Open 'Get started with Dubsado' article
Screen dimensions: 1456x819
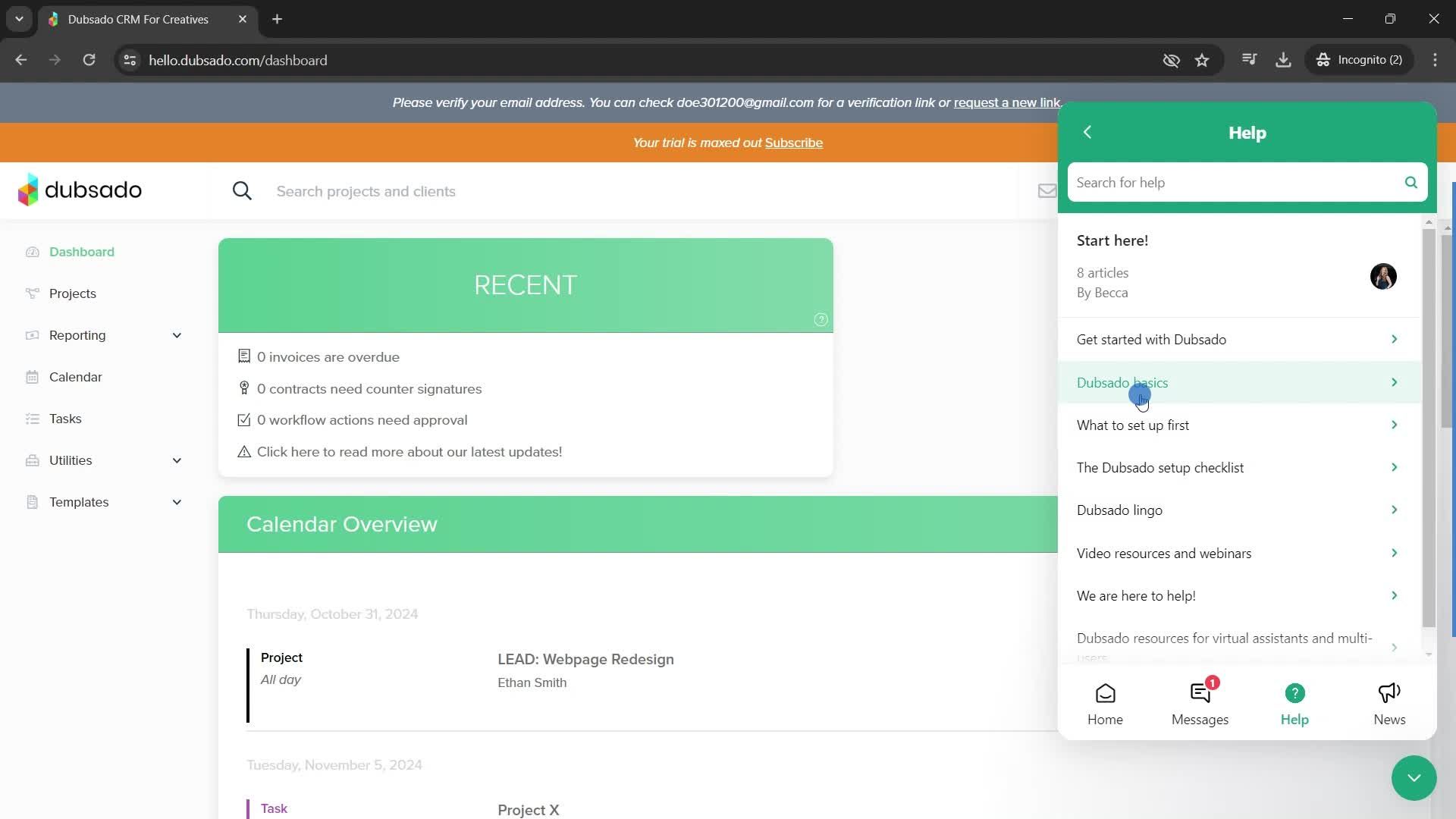1238,340
